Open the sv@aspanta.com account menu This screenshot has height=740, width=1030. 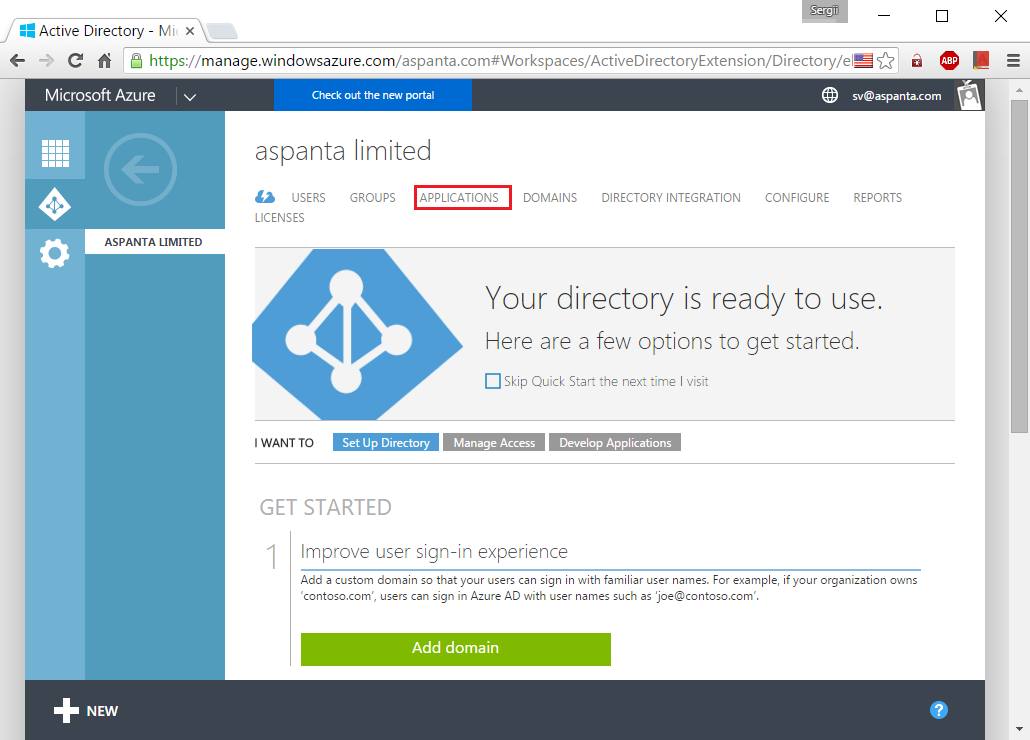click(x=898, y=95)
